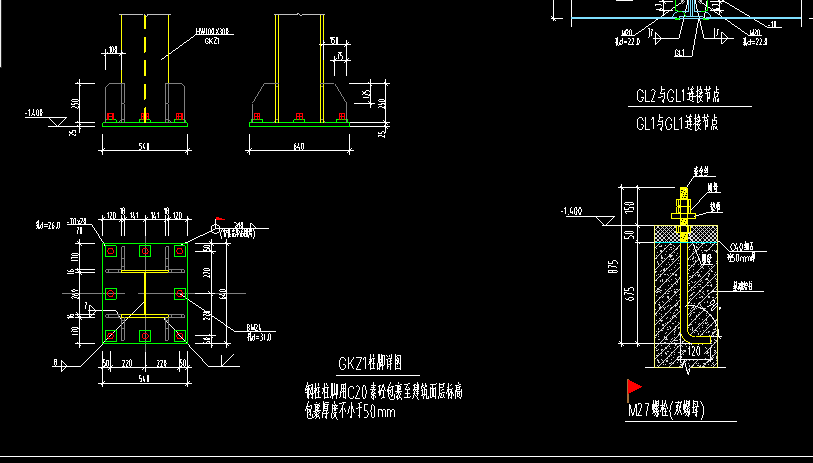Select 50 grout thickness dimension in bolt detail
The height and width of the screenshot is (463, 813).
click(x=630, y=234)
